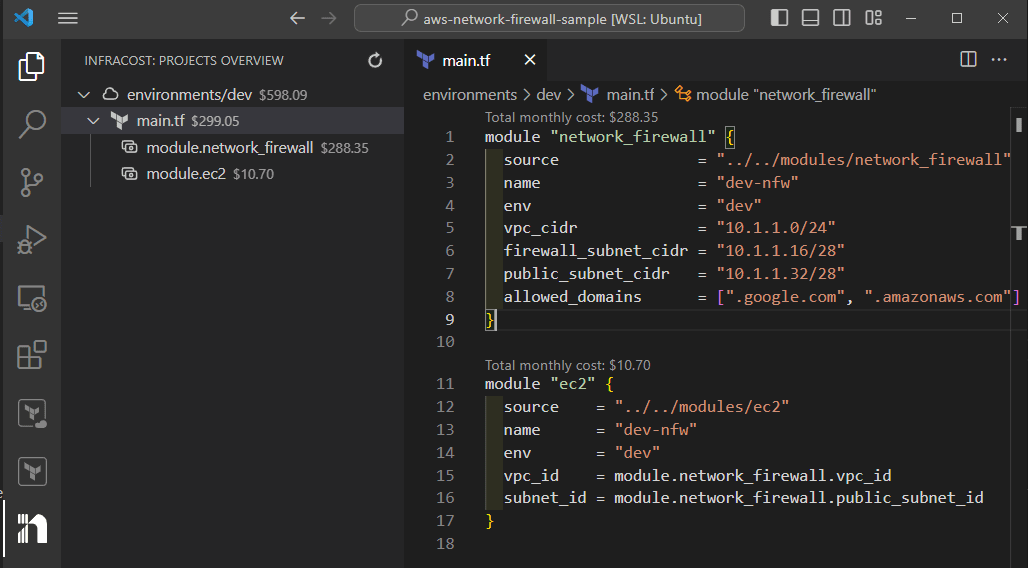
Task: Click the ".google.com" allowed domain string
Action: [x=785, y=297]
